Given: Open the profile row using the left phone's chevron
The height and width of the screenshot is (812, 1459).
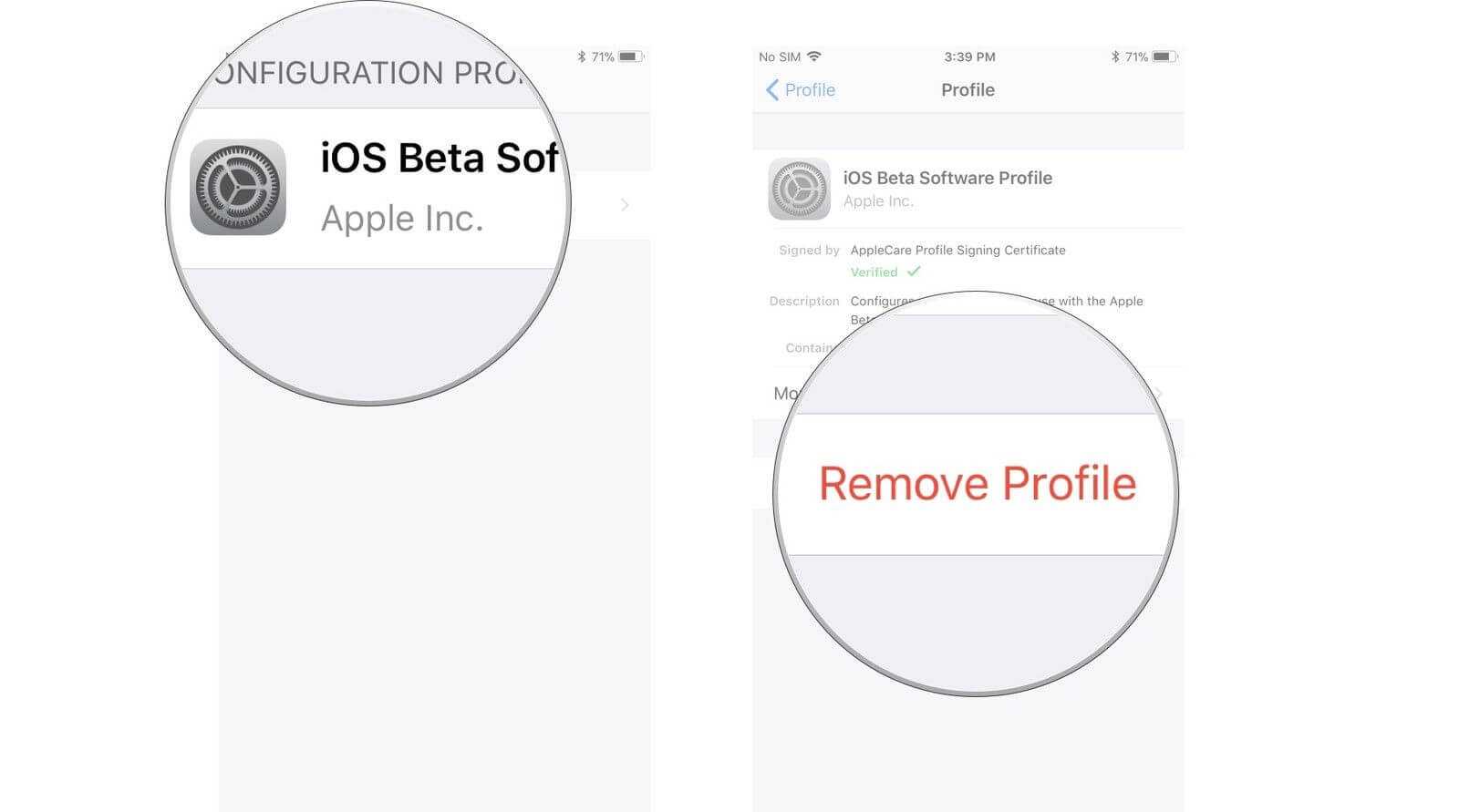Looking at the screenshot, I should (x=625, y=205).
